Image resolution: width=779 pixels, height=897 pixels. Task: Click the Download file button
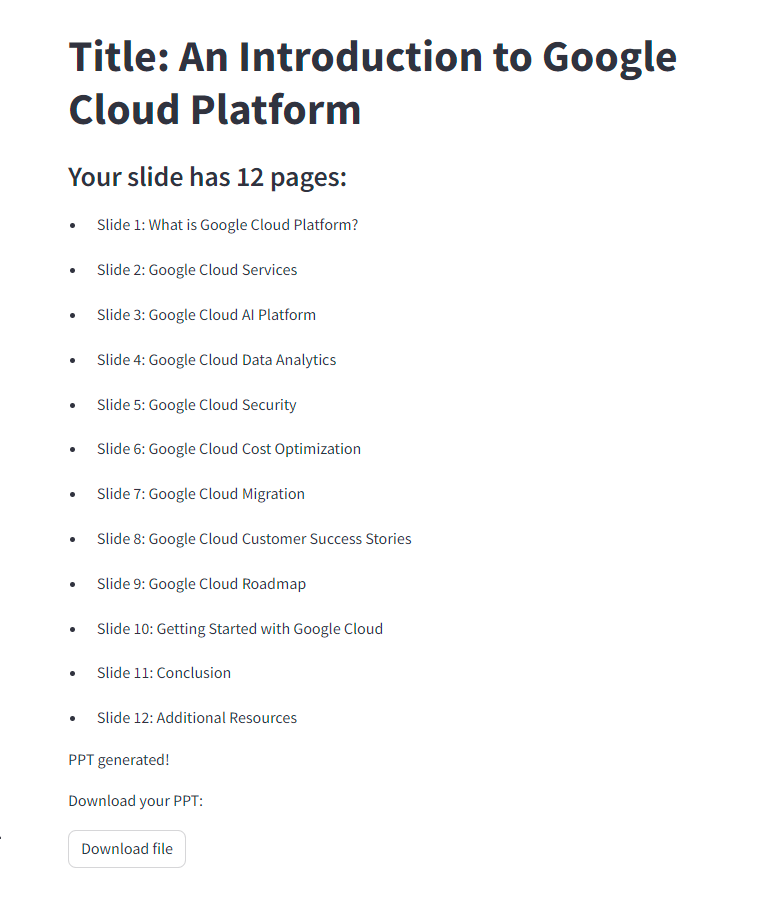(127, 849)
